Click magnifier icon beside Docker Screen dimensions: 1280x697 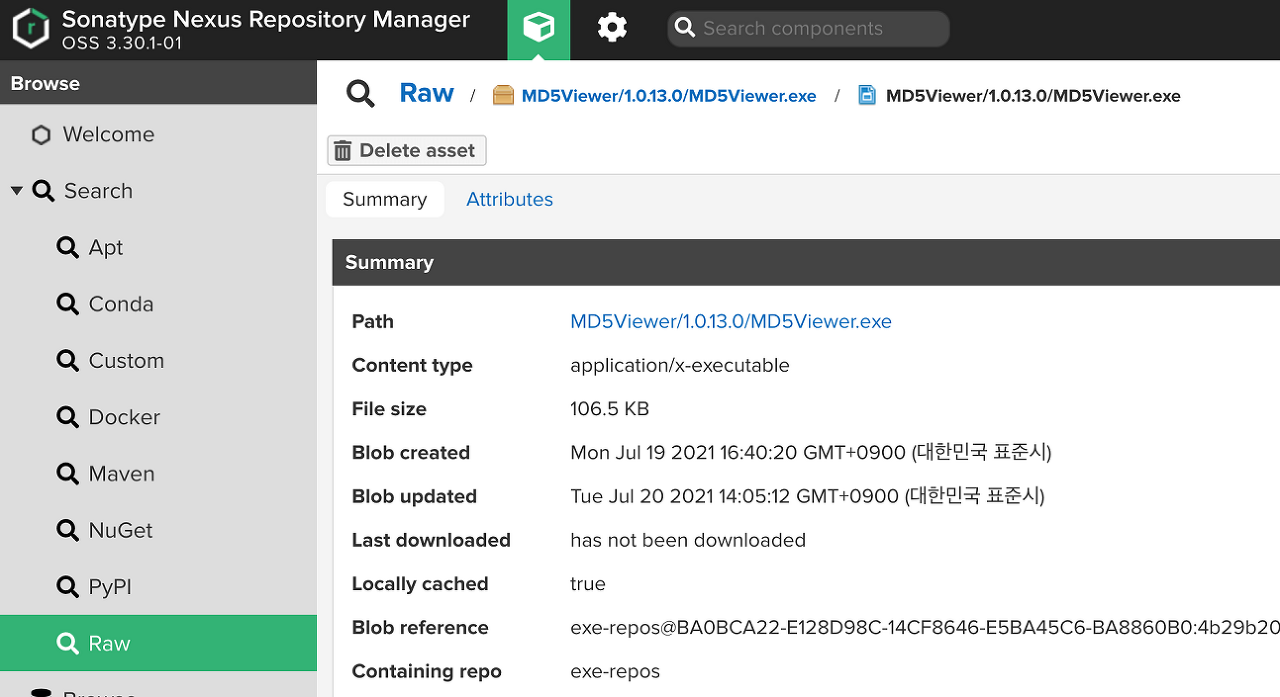(67, 417)
